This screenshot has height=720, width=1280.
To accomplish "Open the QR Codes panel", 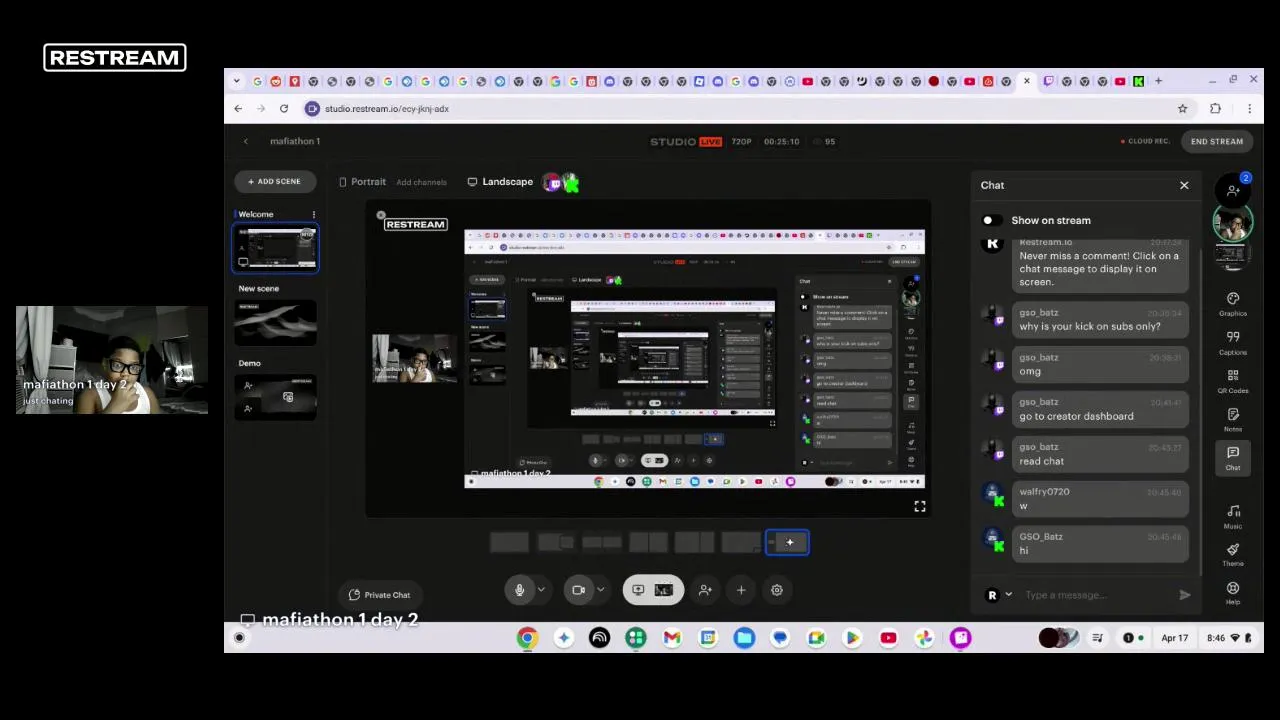I will click(x=1232, y=381).
